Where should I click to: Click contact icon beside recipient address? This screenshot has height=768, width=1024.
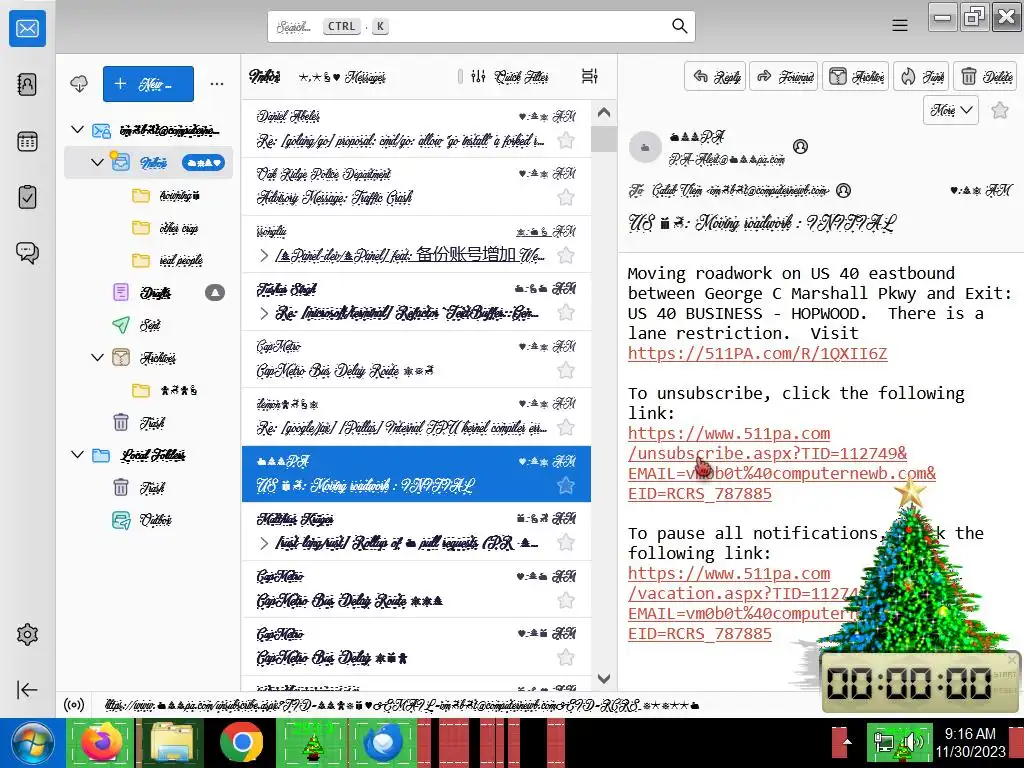point(844,191)
